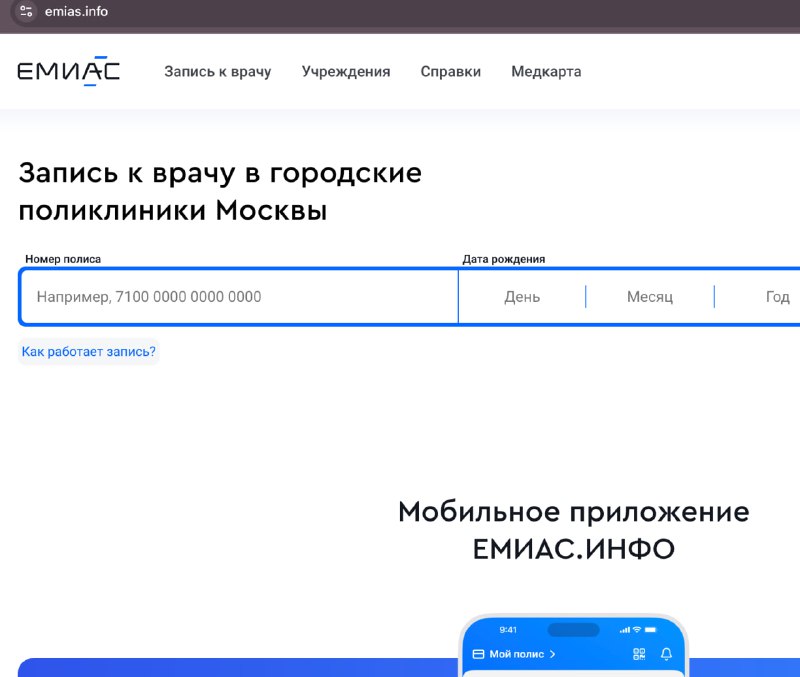Click the Номер полиса input field

pyautogui.click(x=240, y=296)
